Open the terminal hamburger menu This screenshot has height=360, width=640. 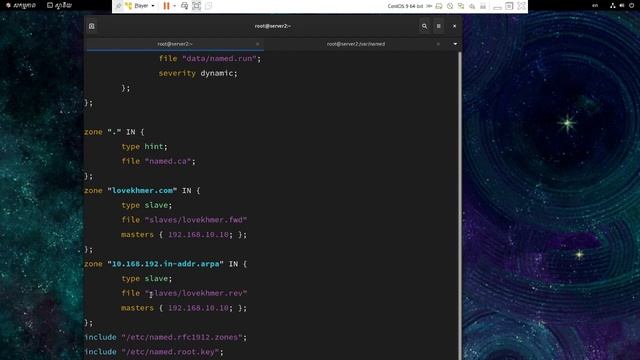click(x=438, y=26)
